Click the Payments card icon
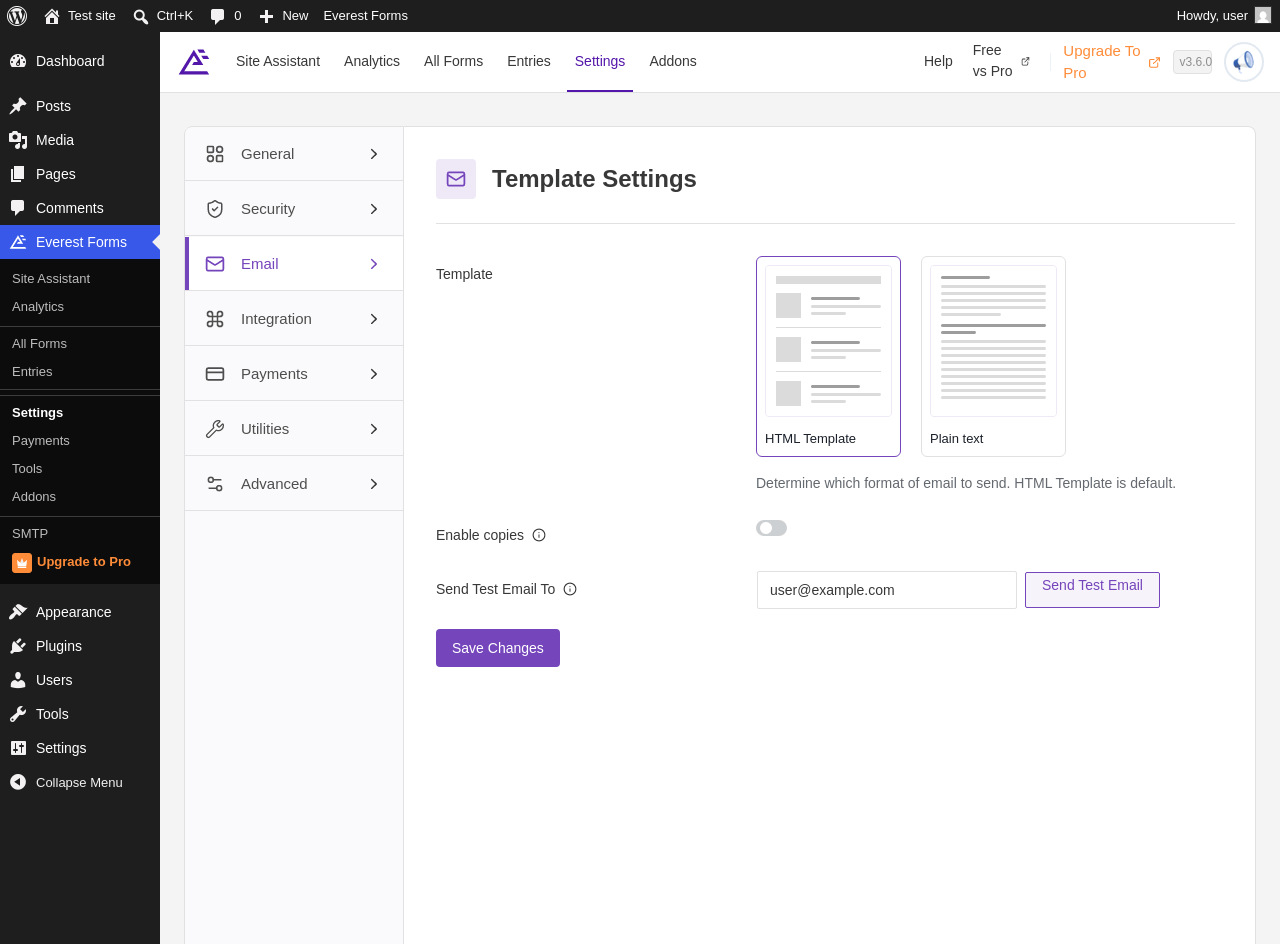 pos(215,374)
